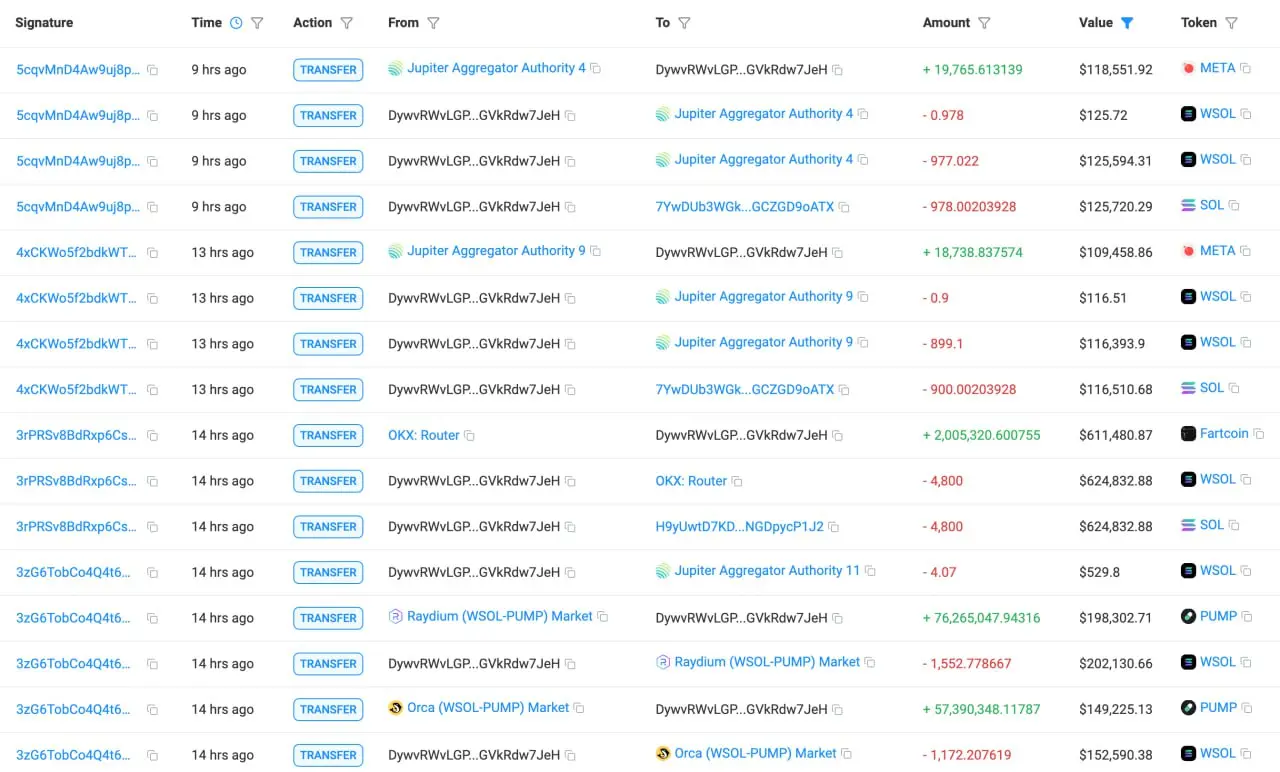Screen dimensions: 1280x772
Task: Select sender DywvRWvLGP...GVkRdw7JeH in the $125.72 row
Action: pyautogui.click(x=474, y=116)
